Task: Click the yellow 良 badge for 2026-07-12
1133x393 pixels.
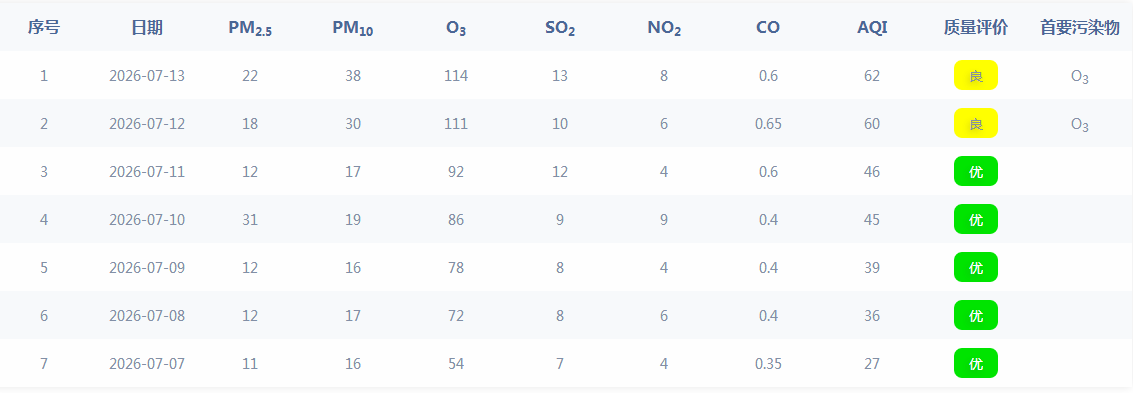Action: pyautogui.click(x=975, y=124)
